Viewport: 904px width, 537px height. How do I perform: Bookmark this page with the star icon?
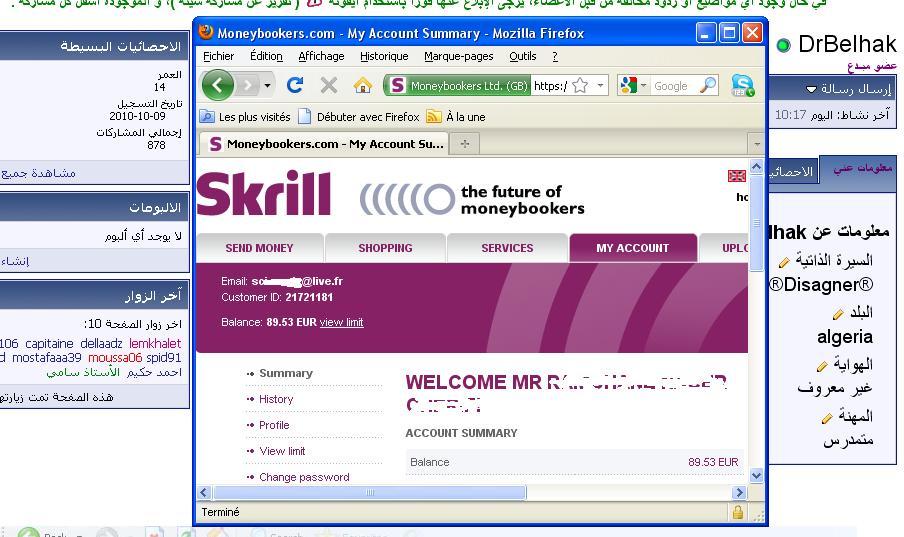pos(581,86)
